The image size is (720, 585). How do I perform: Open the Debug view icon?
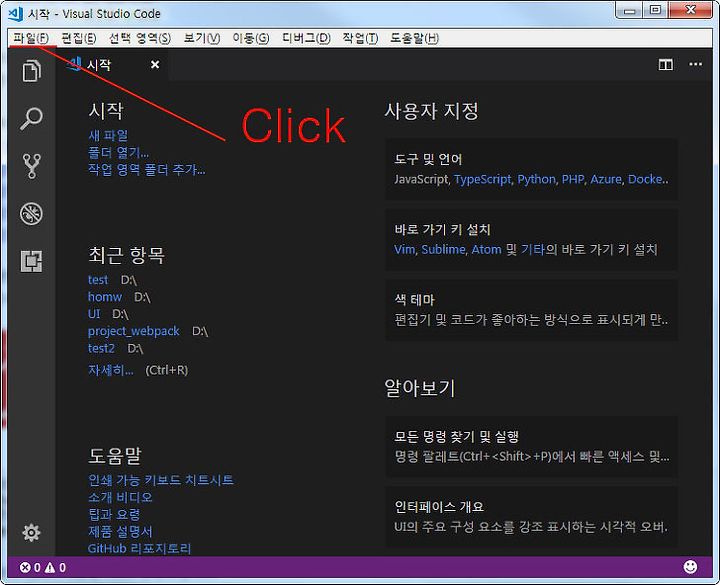[31, 214]
